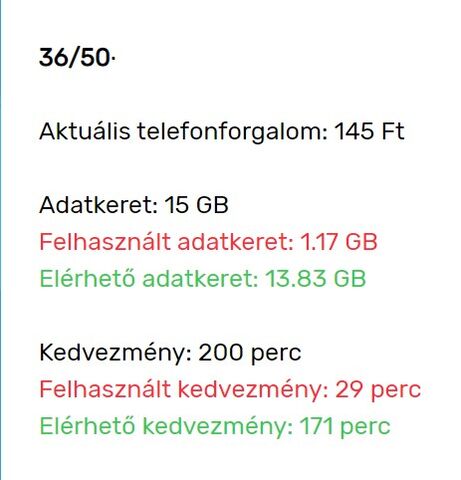This screenshot has width=461, height=480.
Task: Select the black Kedvezmény label
Action: [x=116, y=352]
